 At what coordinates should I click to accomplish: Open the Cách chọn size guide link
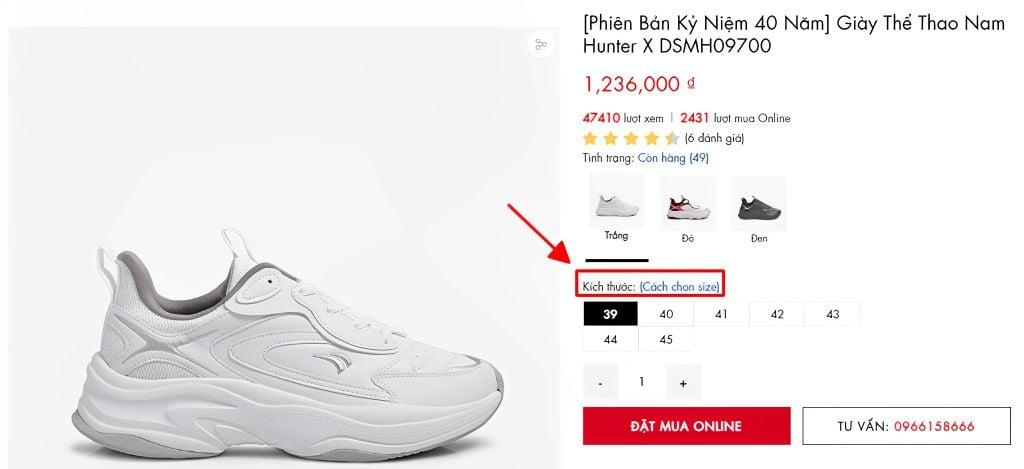click(x=680, y=287)
